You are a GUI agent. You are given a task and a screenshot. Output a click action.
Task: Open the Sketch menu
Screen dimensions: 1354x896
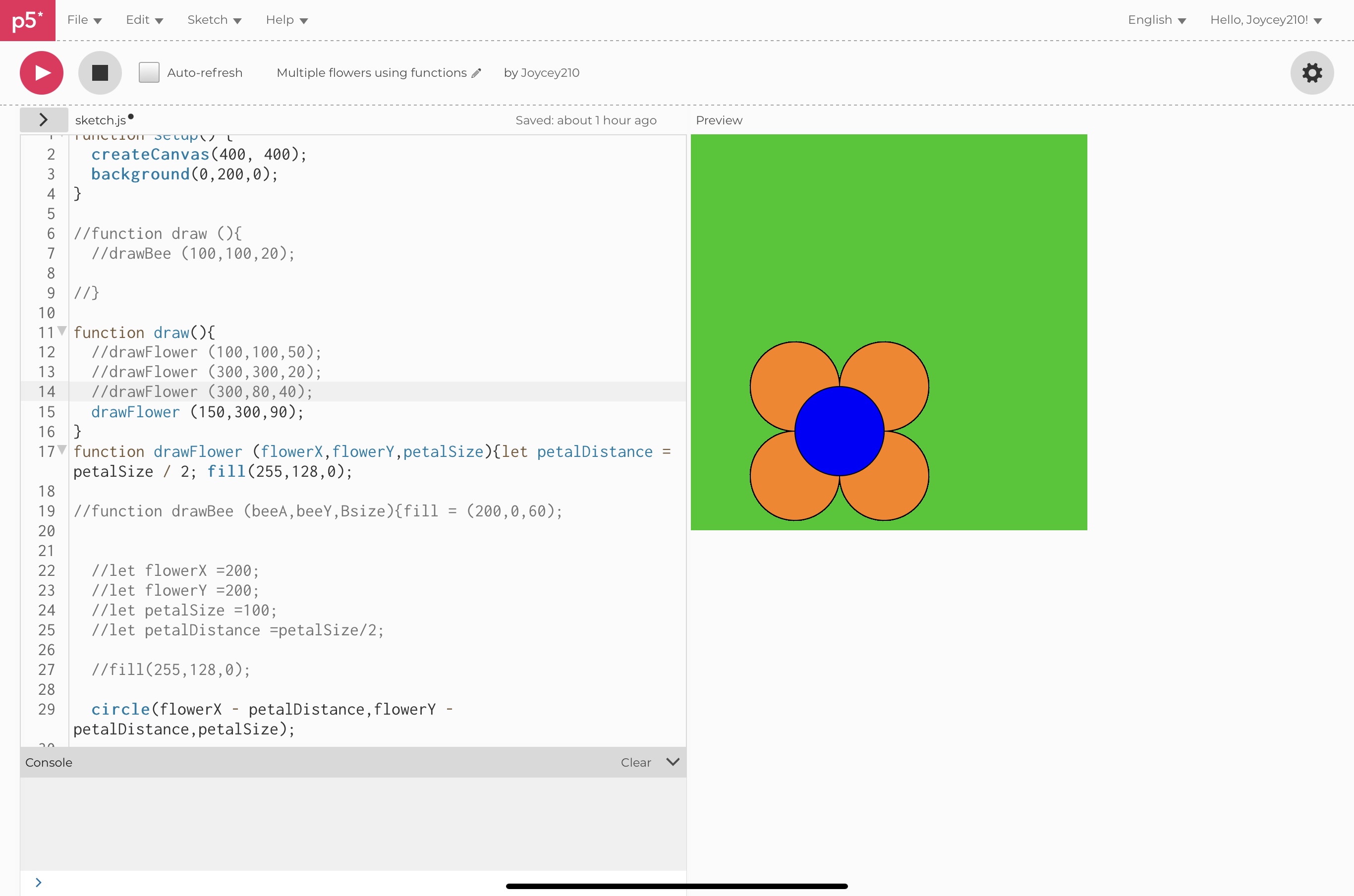tap(214, 20)
